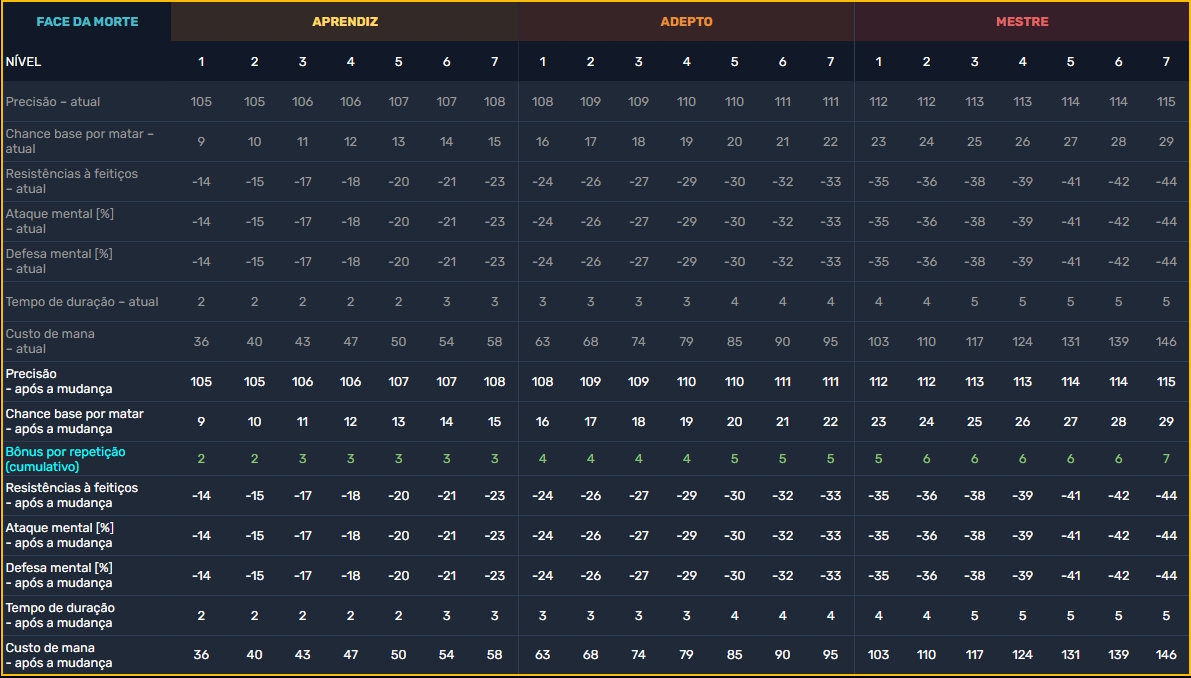Click Chance base – atual value 29 at Mestre 7
The height and width of the screenshot is (678, 1191).
pos(1166,141)
